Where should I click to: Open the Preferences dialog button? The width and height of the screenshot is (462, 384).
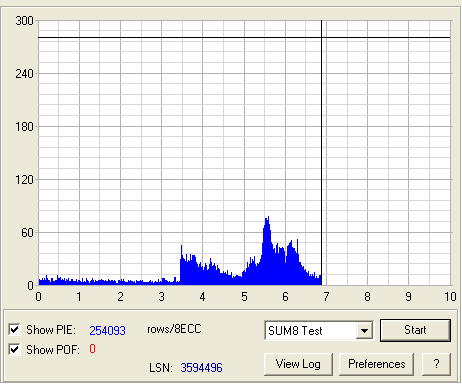click(x=377, y=364)
